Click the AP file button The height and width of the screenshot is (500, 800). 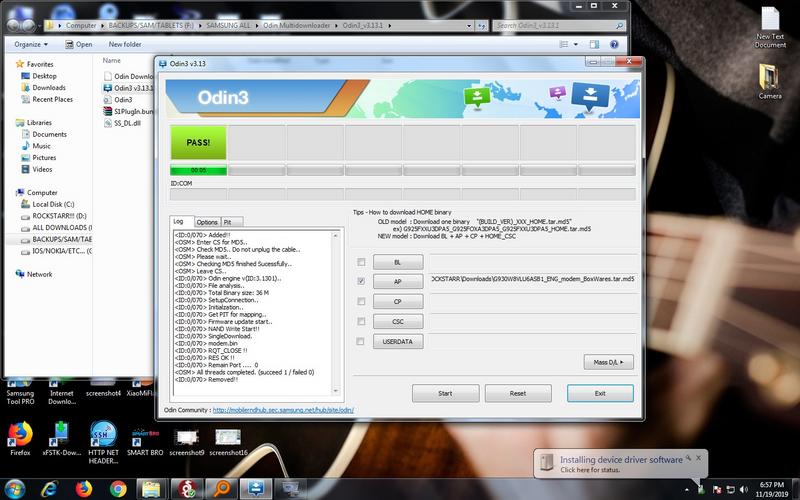(x=398, y=281)
